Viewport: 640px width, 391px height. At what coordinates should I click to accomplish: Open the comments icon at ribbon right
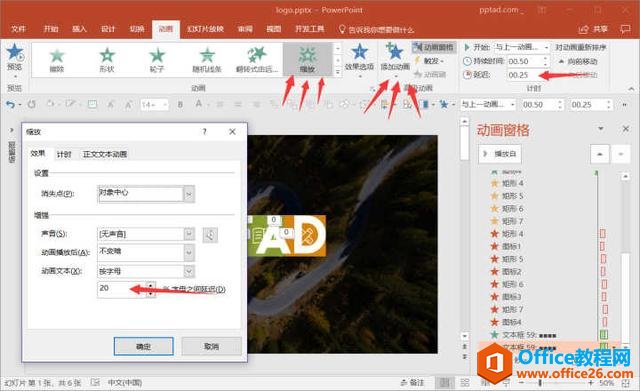point(625,29)
